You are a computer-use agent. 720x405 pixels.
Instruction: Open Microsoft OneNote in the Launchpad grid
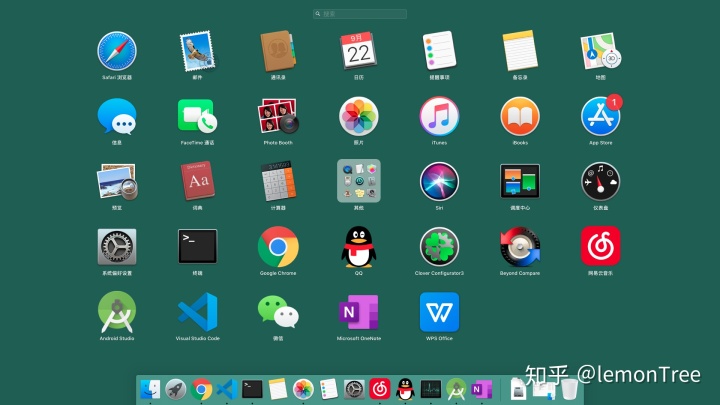coord(359,312)
